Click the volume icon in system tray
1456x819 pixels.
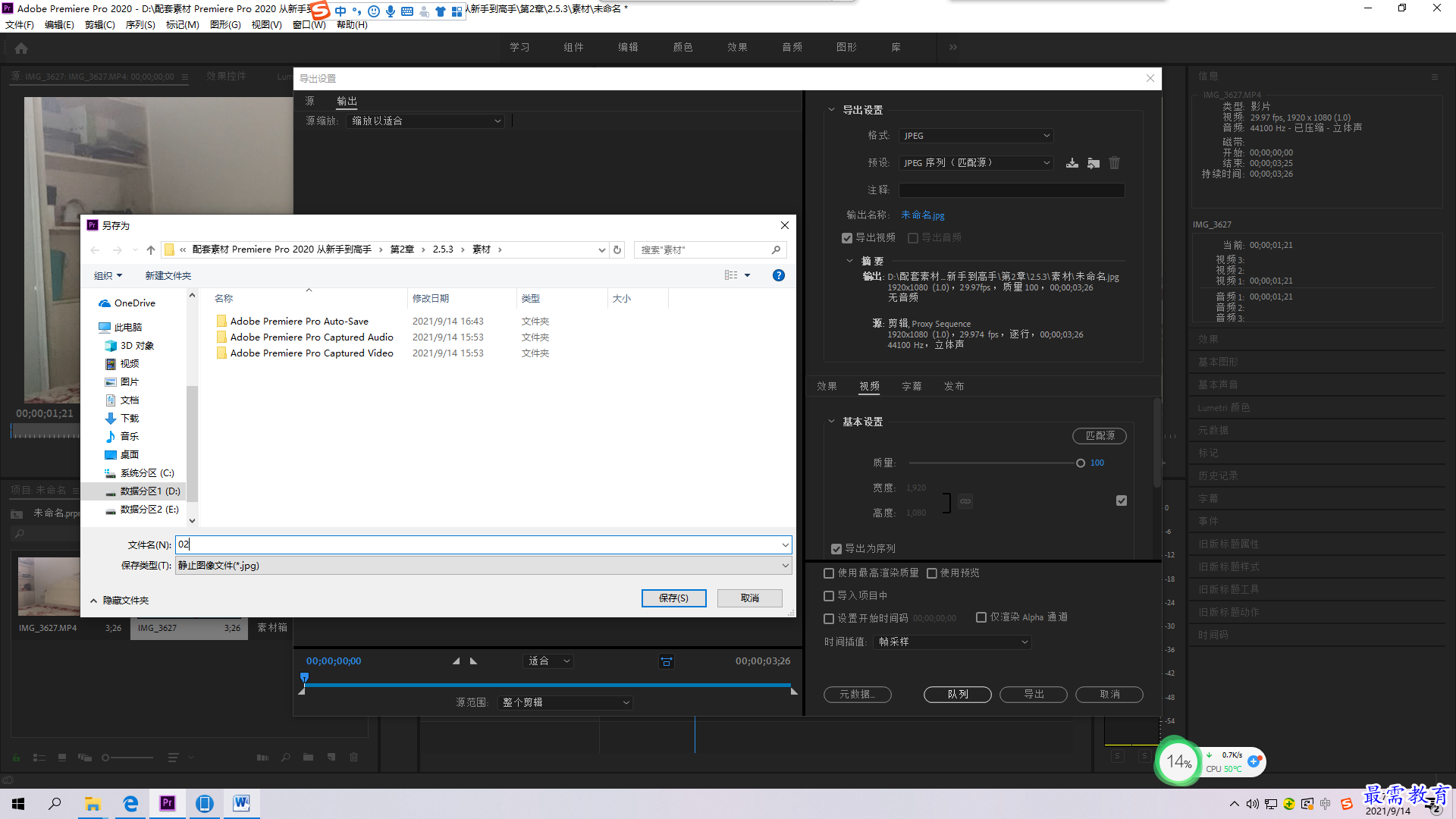point(1252,804)
